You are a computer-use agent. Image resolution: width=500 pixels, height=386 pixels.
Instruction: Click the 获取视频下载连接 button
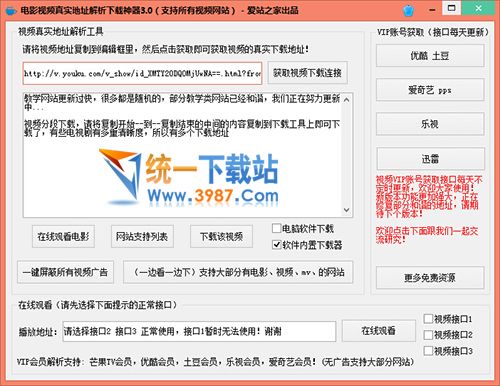click(x=307, y=73)
